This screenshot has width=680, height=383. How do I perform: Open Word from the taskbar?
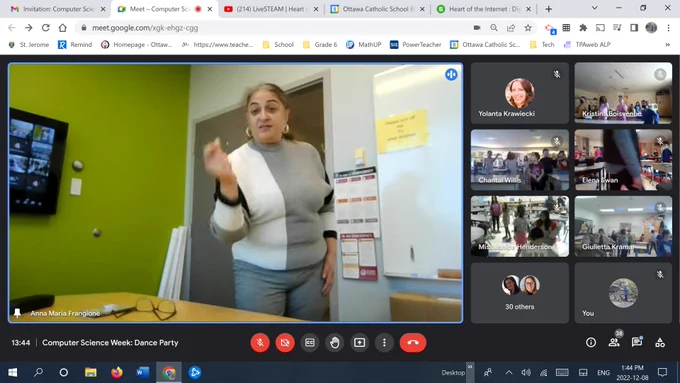click(x=143, y=373)
